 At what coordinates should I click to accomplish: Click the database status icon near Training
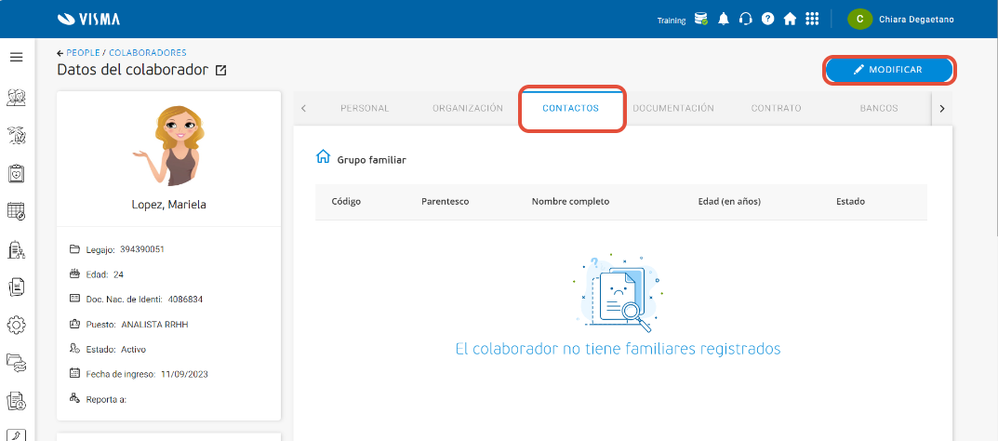click(x=701, y=19)
